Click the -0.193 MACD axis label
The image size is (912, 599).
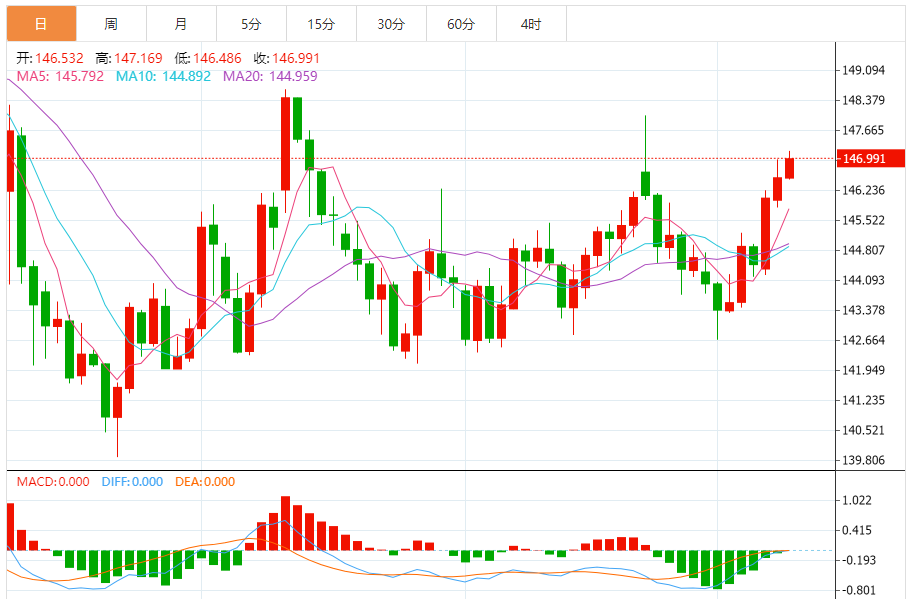(x=858, y=560)
